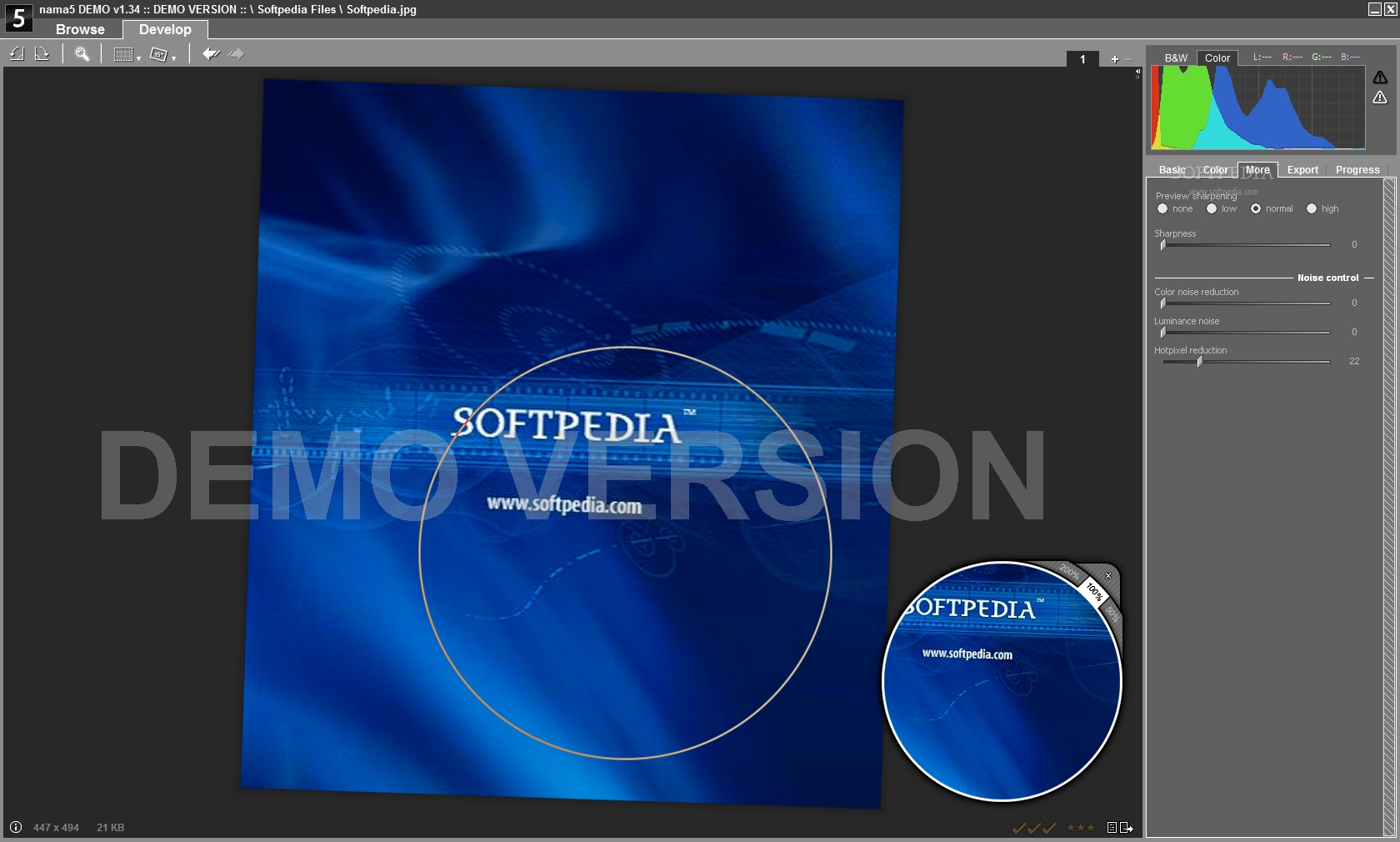1400x842 pixels.
Task: Set the second checkmark flag
Action: tap(1034, 828)
